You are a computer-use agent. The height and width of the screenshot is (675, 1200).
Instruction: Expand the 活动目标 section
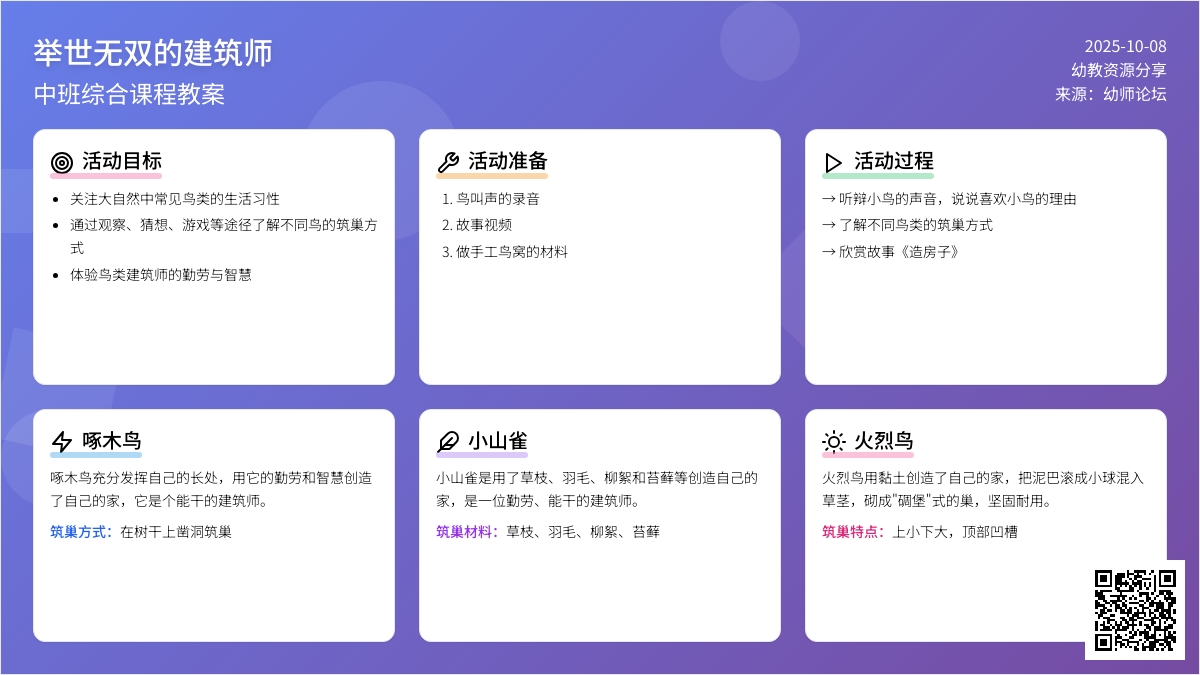214,255
